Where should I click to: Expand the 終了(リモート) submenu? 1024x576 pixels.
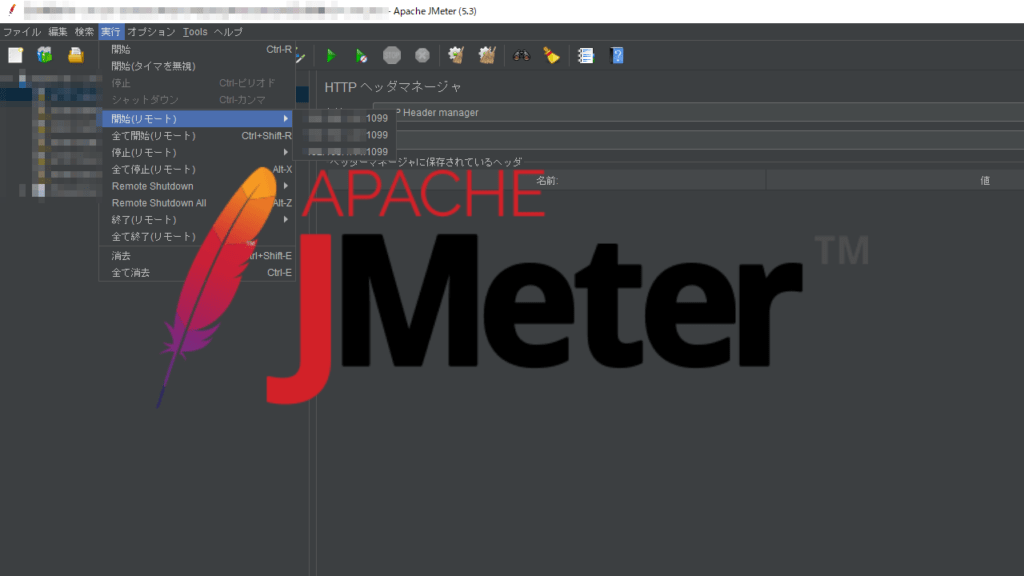[197, 219]
